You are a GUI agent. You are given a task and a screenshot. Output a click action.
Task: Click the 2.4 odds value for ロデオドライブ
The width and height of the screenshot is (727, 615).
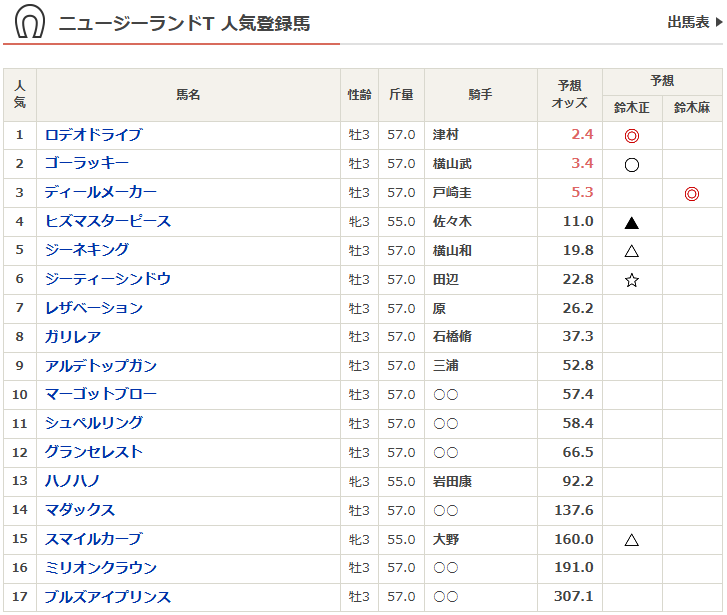click(x=582, y=135)
